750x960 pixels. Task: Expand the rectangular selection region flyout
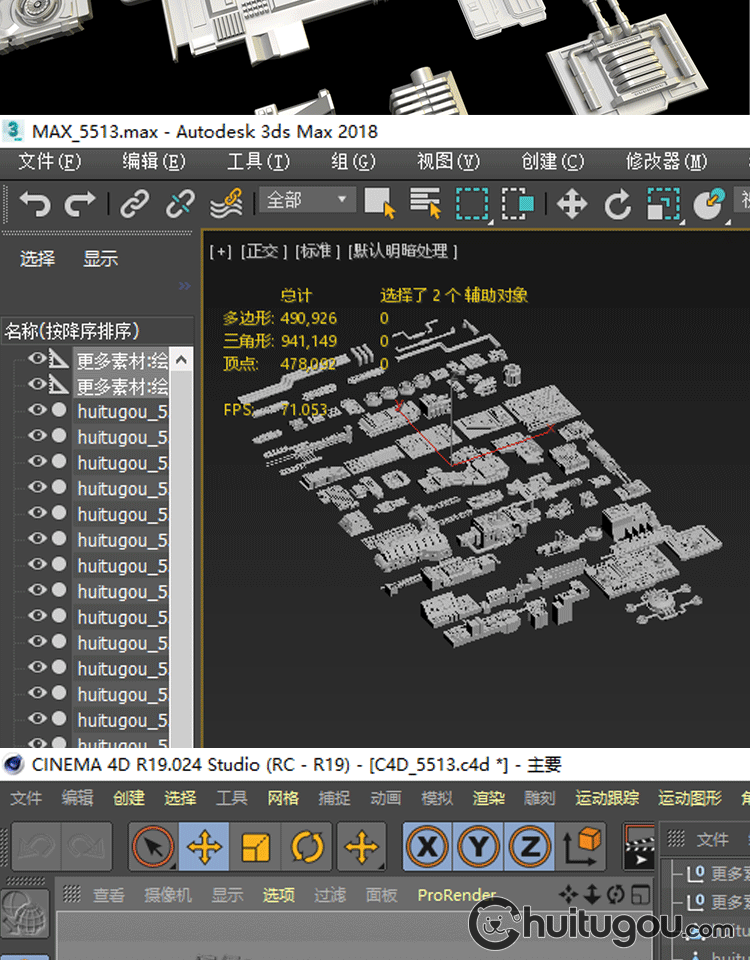point(472,204)
